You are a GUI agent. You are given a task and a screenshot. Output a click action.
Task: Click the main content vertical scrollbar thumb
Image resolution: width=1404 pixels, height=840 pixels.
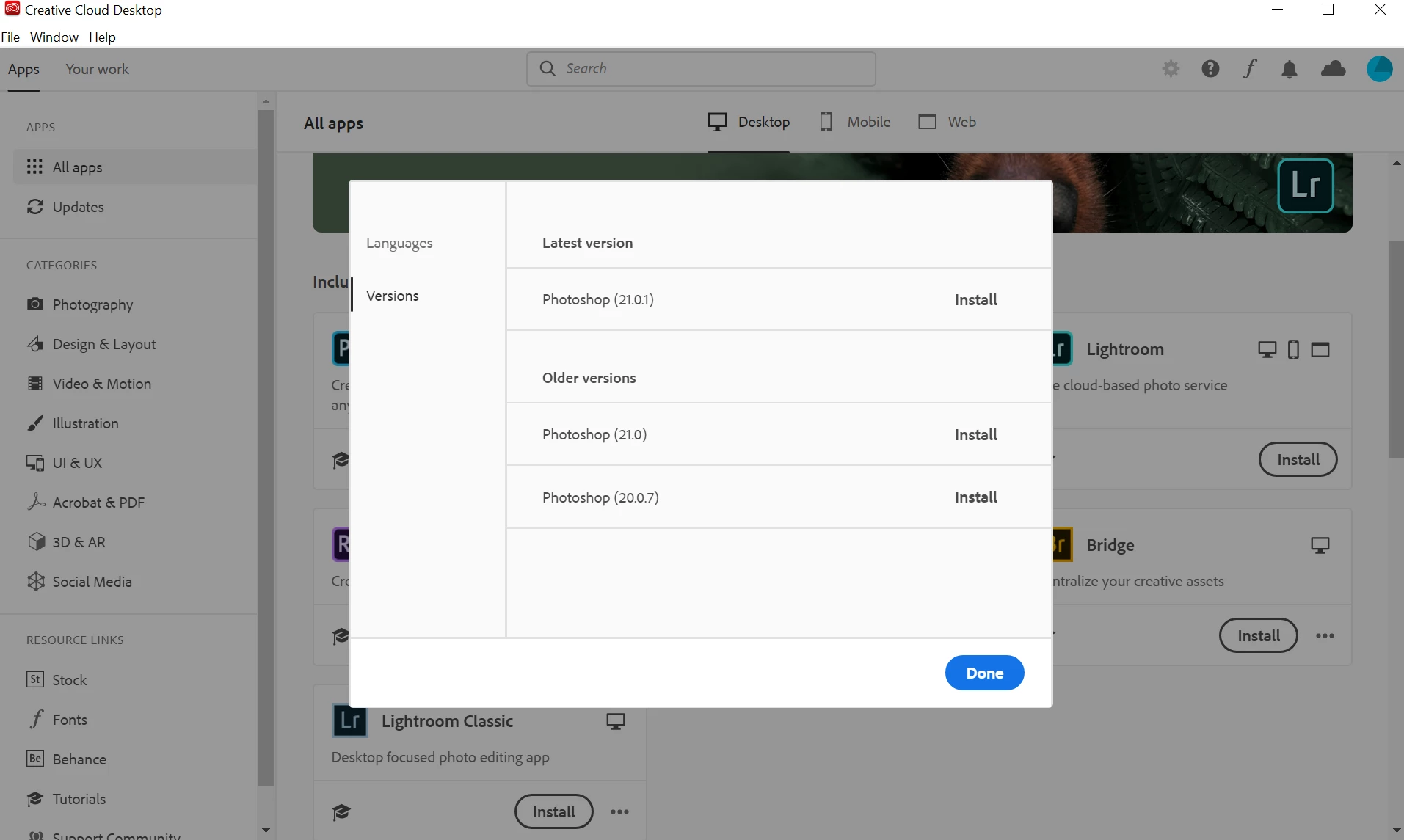[1396, 349]
